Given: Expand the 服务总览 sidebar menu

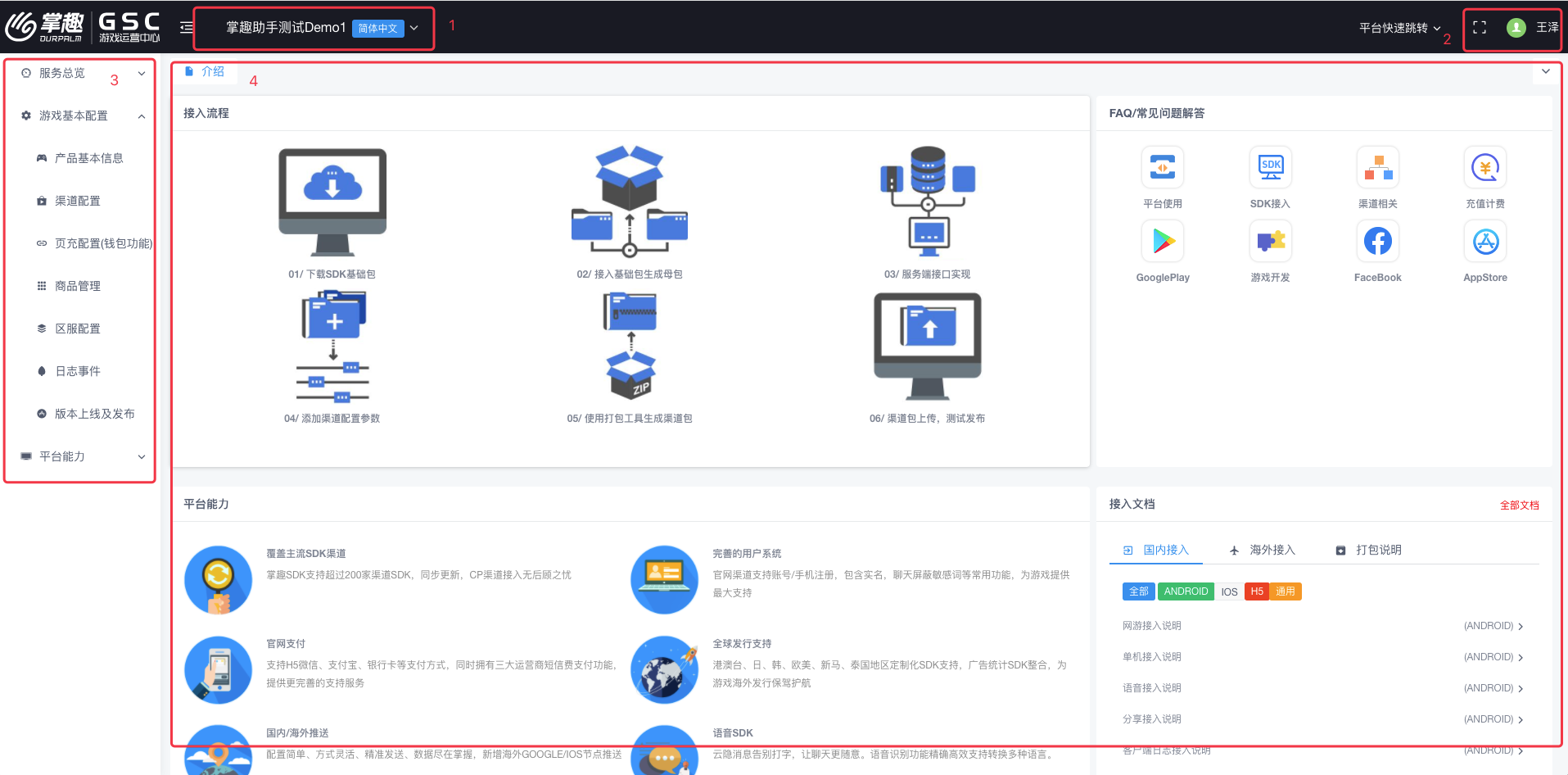Looking at the screenshot, I should [80, 73].
